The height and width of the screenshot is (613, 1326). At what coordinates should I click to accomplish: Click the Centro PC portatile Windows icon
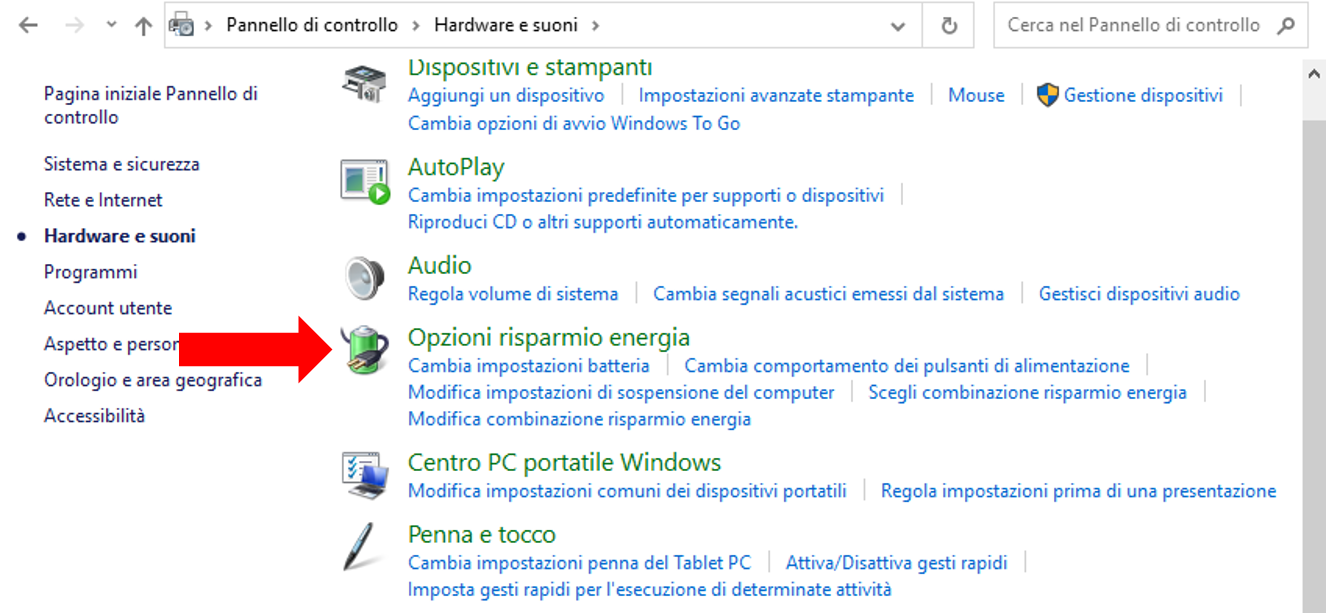[x=364, y=475]
